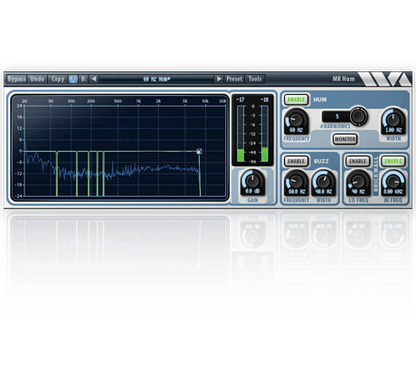
Task: Click the 'MR Hum' plugin title
Action: click(x=344, y=79)
